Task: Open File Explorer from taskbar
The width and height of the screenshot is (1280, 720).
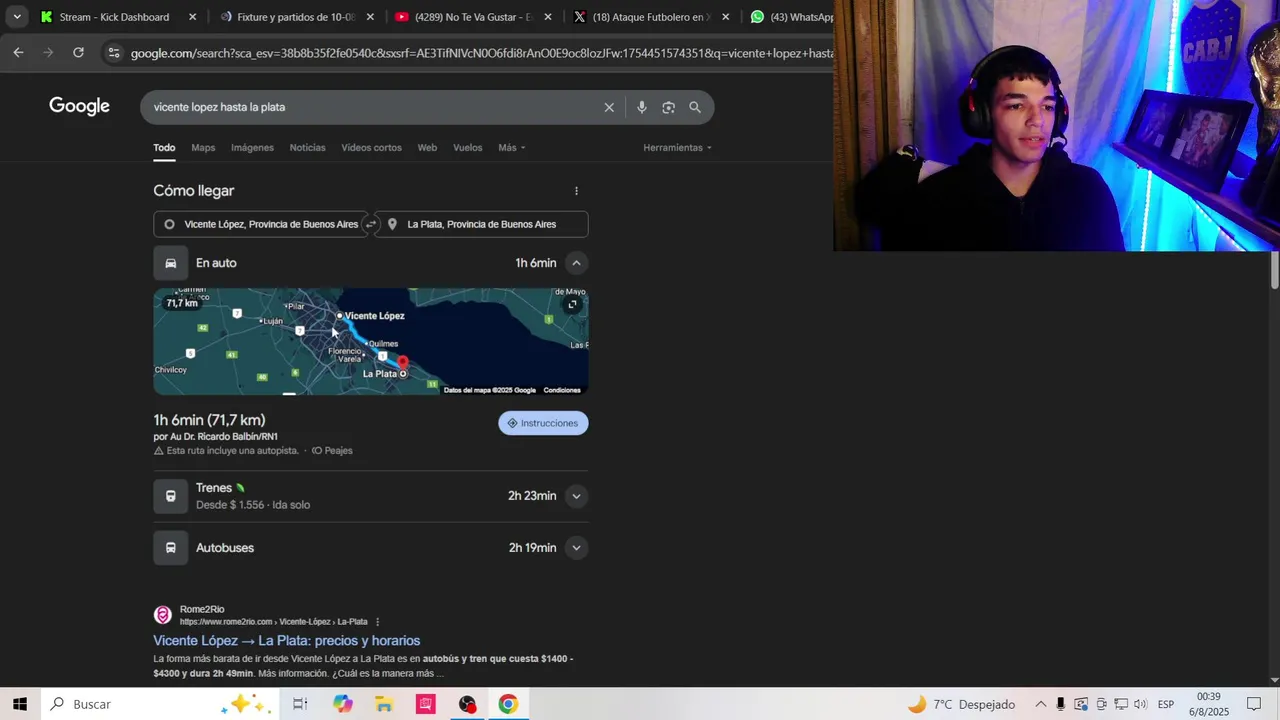Action: tap(384, 704)
